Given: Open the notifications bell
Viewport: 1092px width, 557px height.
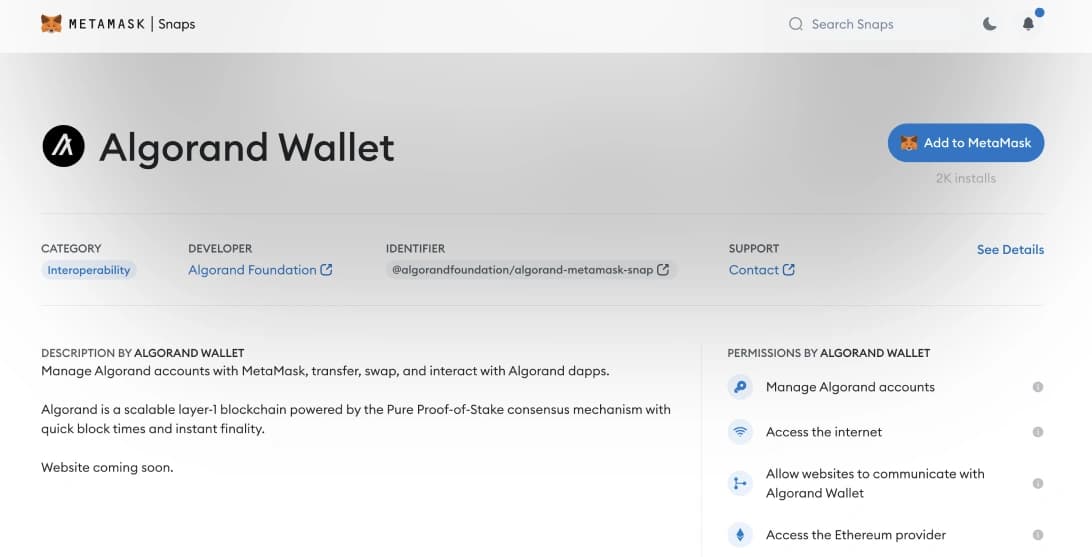Looking at the screenshot, I should 1028,24.
